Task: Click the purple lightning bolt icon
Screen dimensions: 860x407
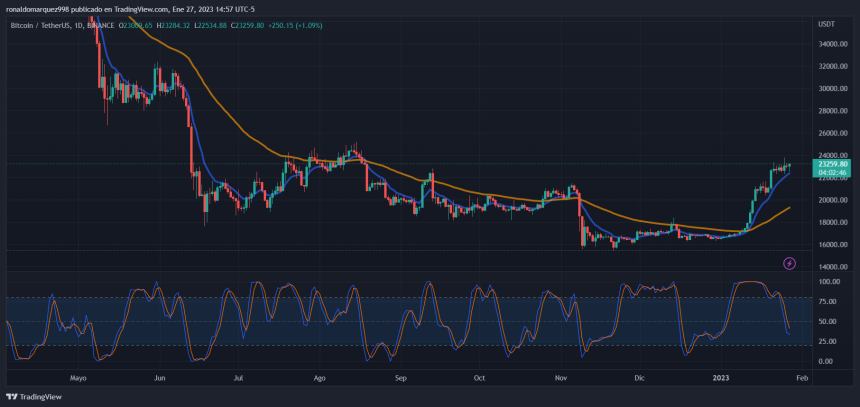Action: (789, 263)
